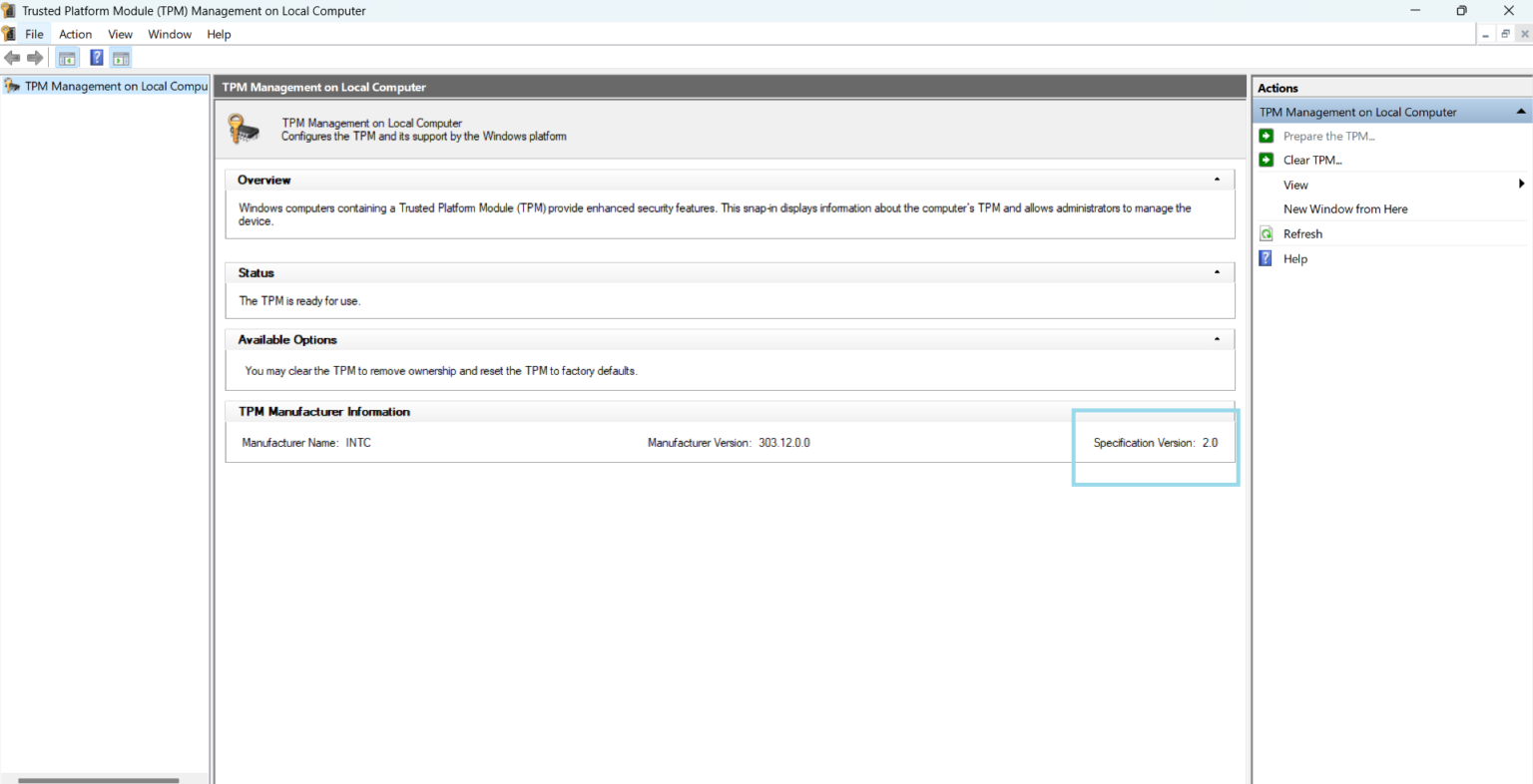Click New Window from Here
This screenshot has height=784, width=1533.
(1344, 208)
